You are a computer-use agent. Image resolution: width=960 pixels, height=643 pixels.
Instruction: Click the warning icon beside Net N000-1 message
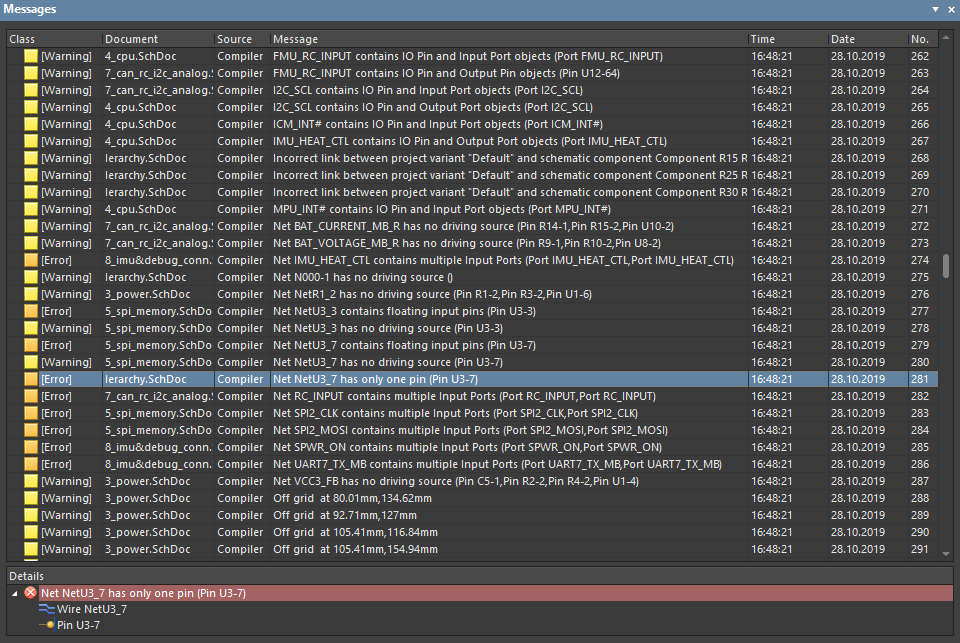30,277
